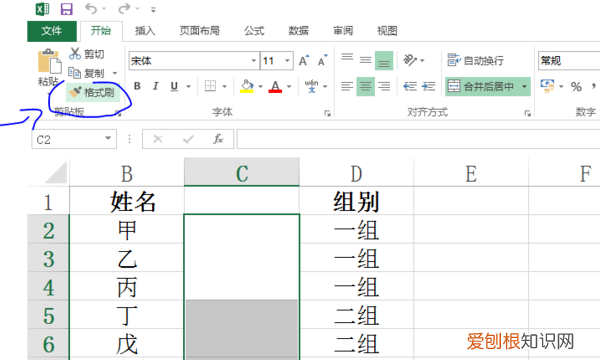Align text left
This screenshot has width=600, height=360.
click(347, 86)
